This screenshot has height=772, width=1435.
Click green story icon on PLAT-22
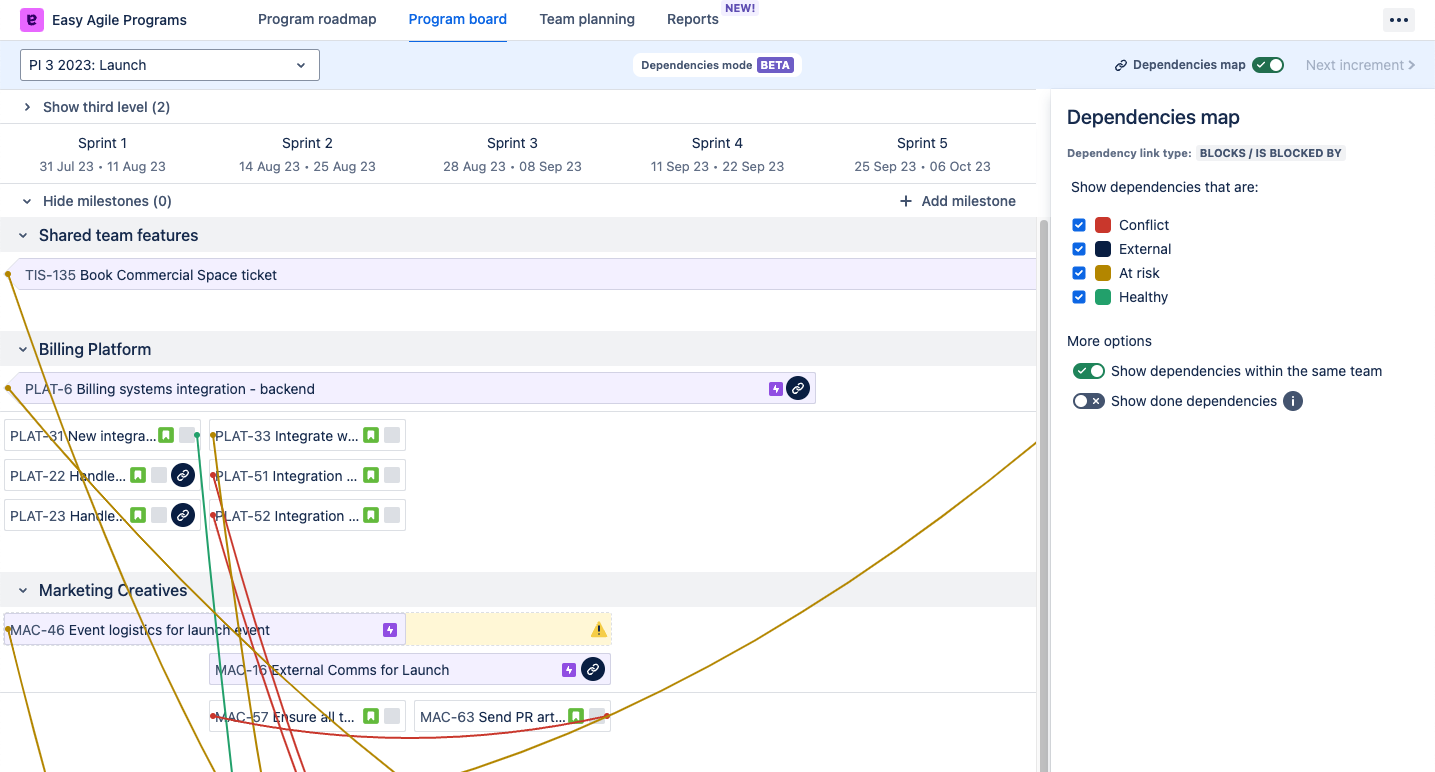pyautogui.click(x=138, y=475)
